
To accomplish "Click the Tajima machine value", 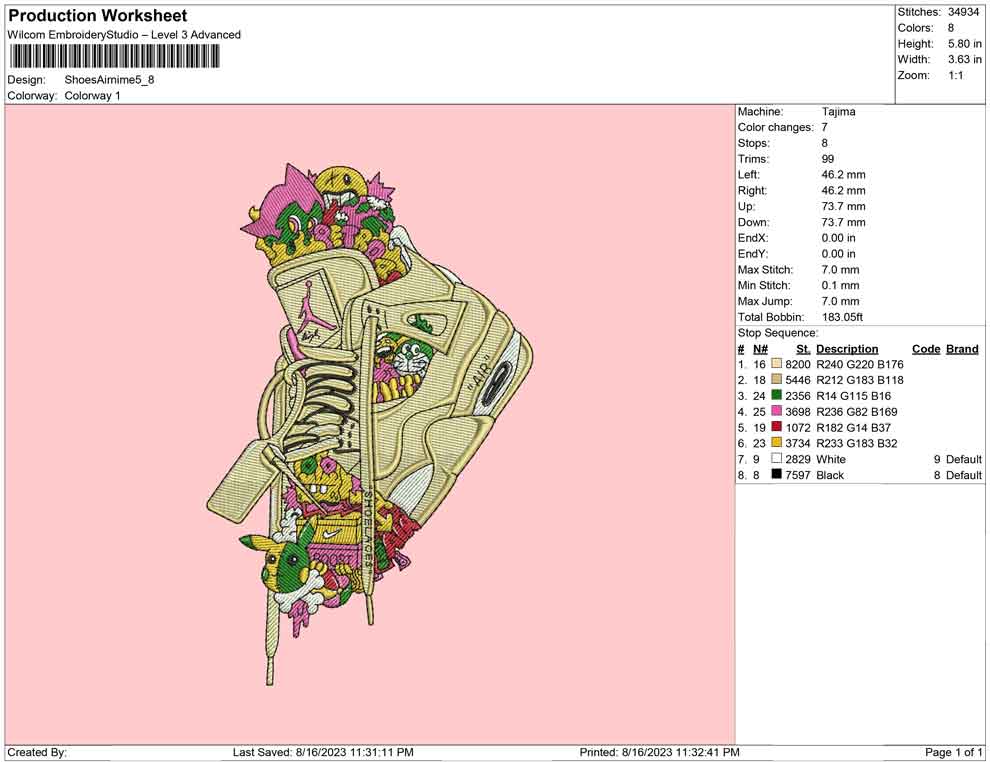I will (838, 112).
